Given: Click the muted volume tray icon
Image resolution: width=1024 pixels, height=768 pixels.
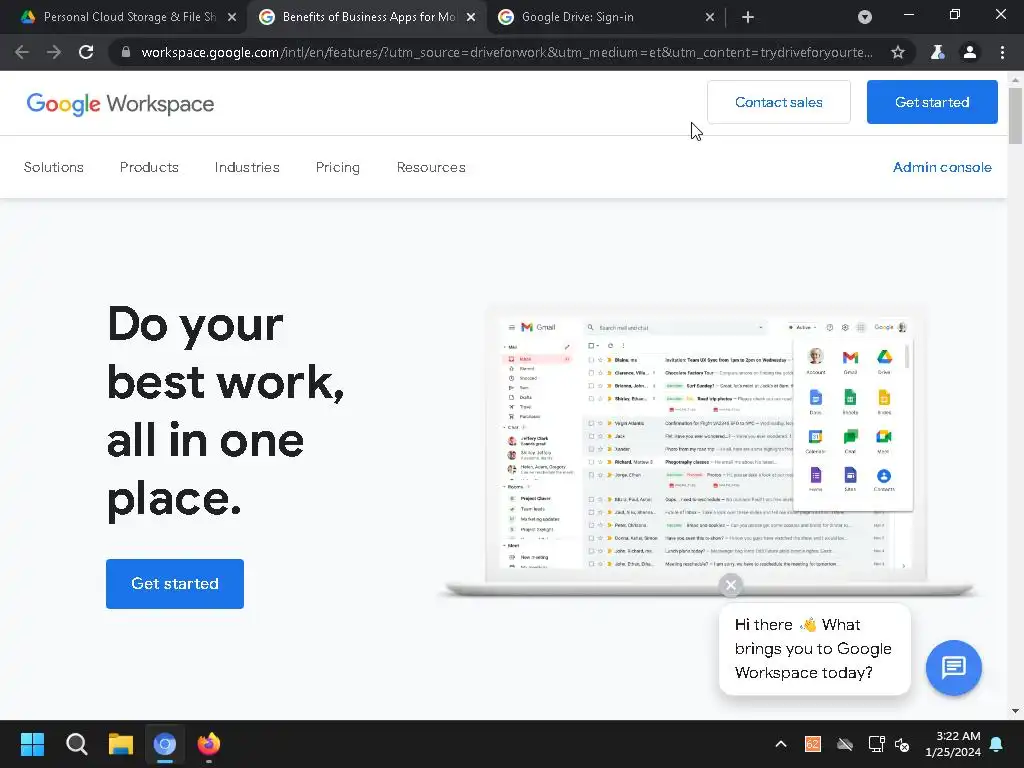Looking at the screenshot, I should (x=902, y=744).
